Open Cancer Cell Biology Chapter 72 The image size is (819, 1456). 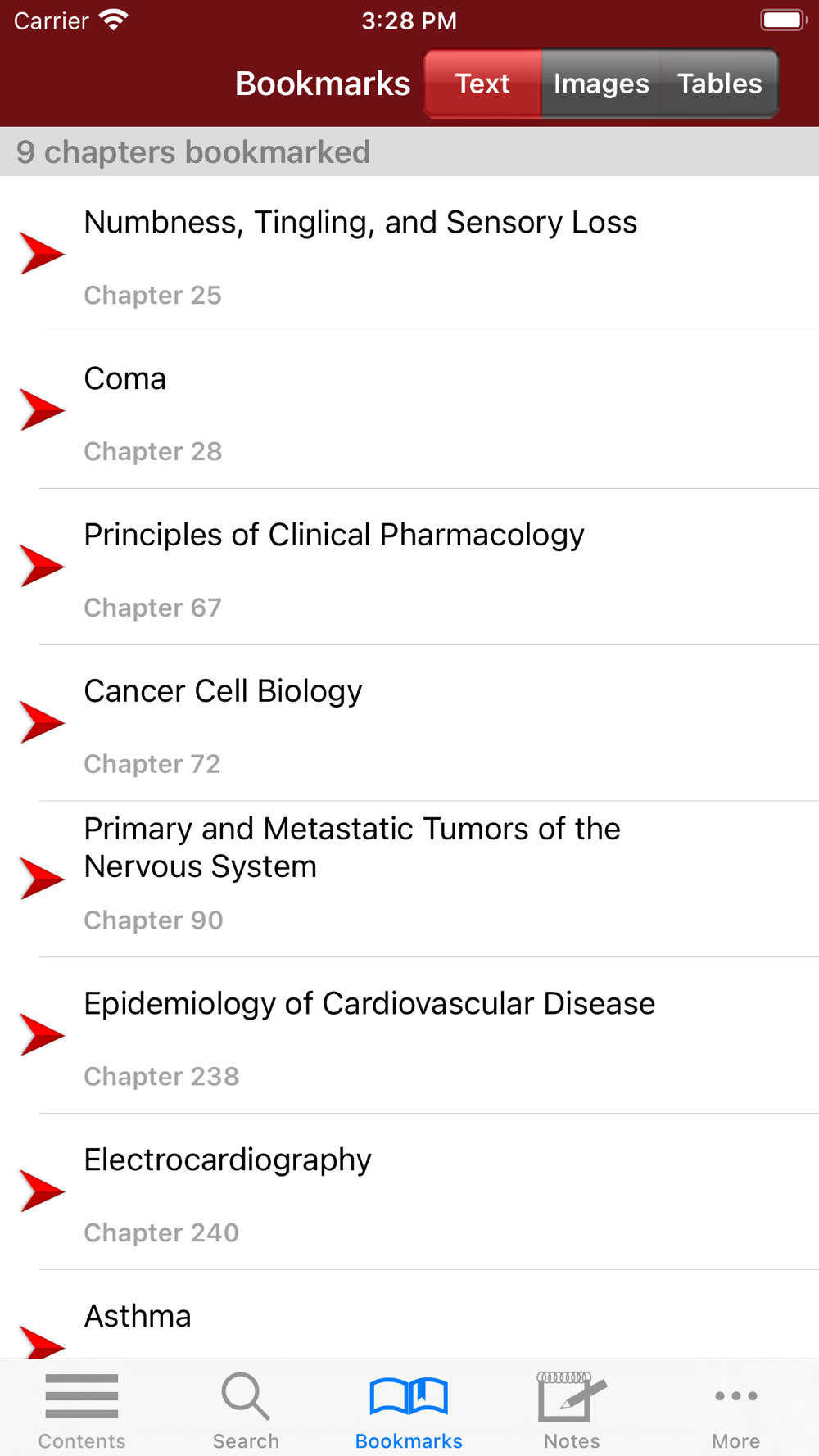click(x=409, y=724)
